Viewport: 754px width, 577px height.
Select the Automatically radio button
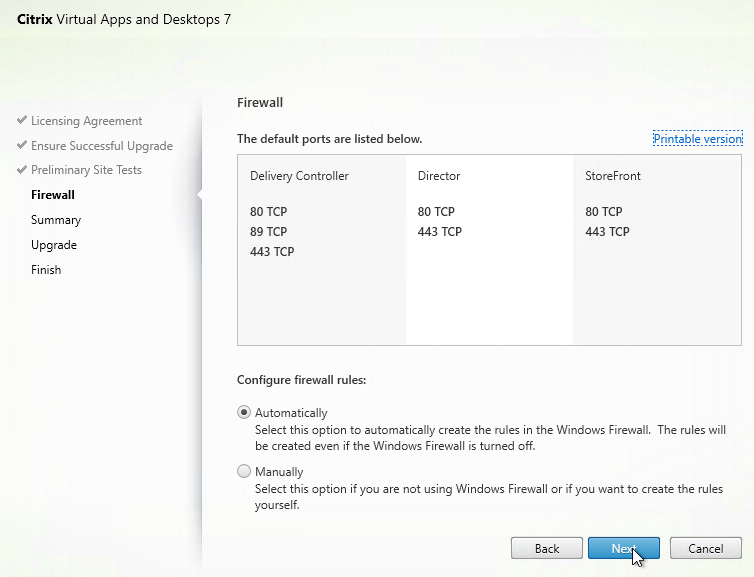[244, 413]
